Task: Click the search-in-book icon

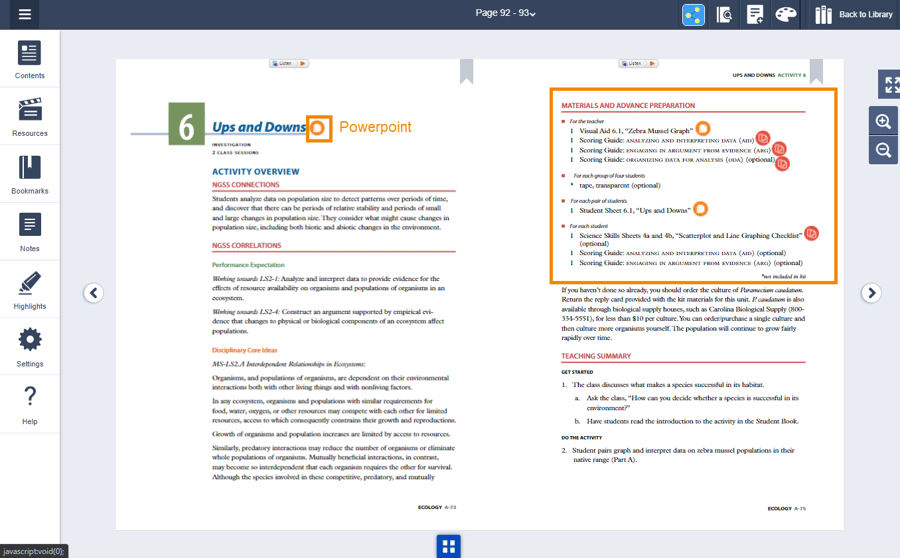Action: [725, 14]
